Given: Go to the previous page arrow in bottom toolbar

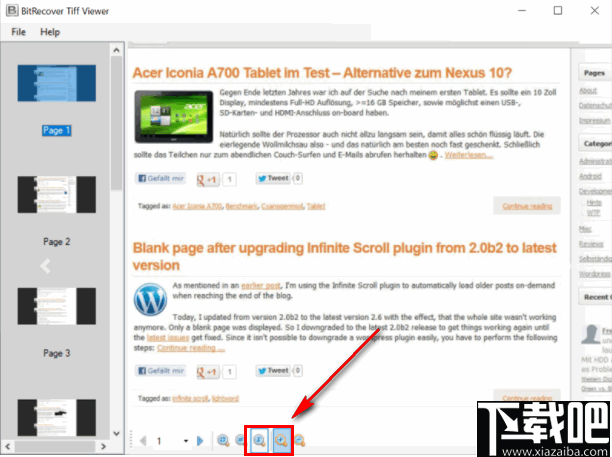Looking at the screenshot, I should 143,441.
